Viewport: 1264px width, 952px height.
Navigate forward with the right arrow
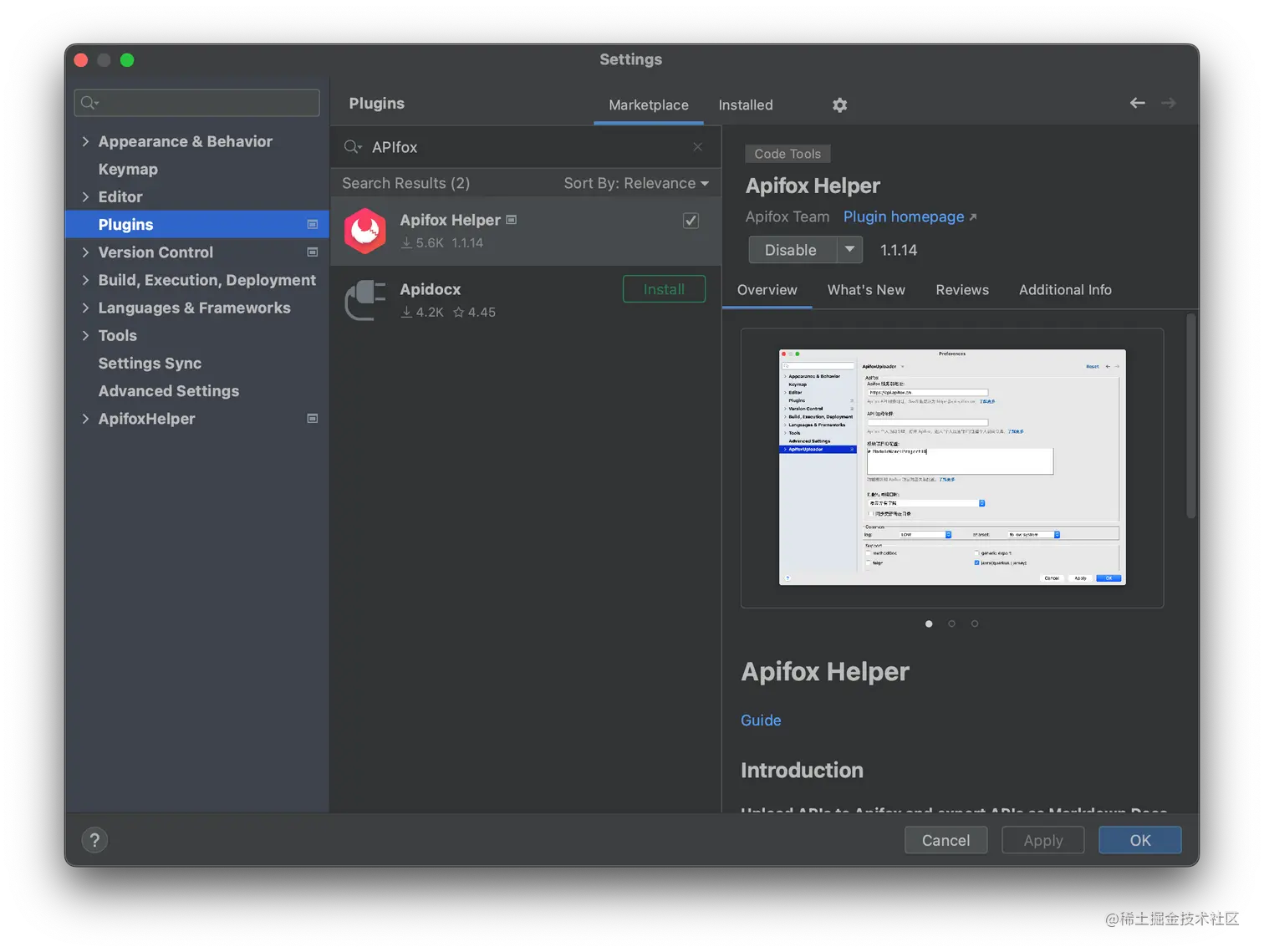click(1169, 103)
